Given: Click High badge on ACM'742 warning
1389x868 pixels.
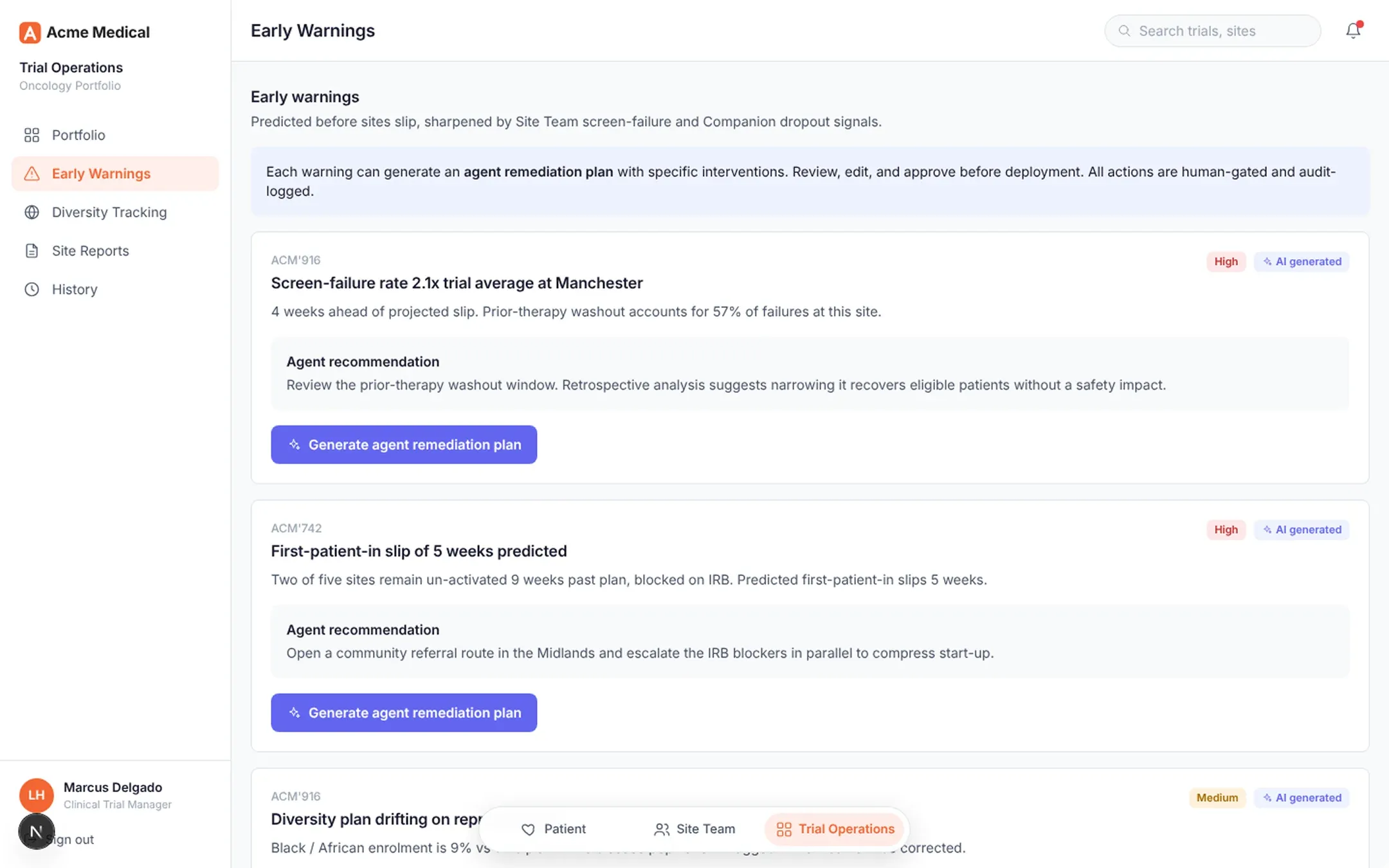Looking at the screenshot, I should click(x=1226, y=530).
